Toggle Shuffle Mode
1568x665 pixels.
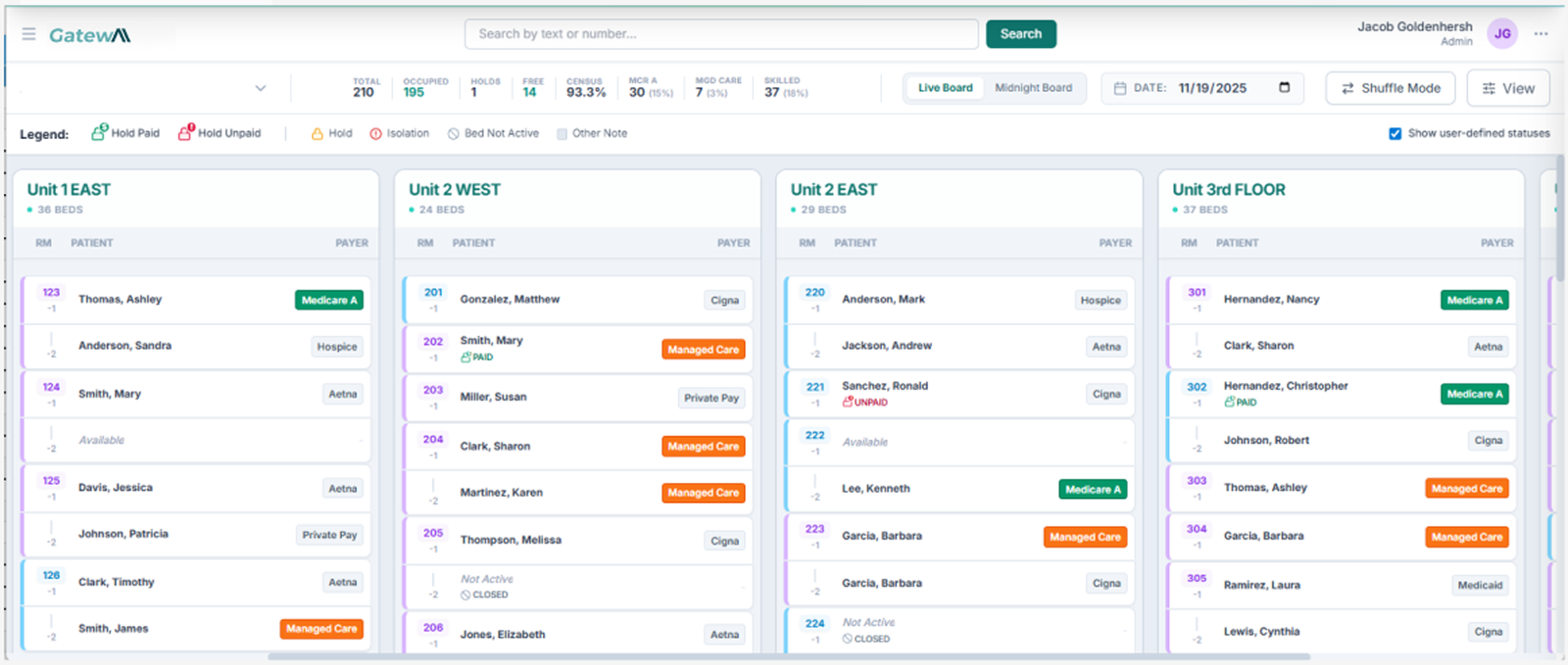click(1390, 88)
